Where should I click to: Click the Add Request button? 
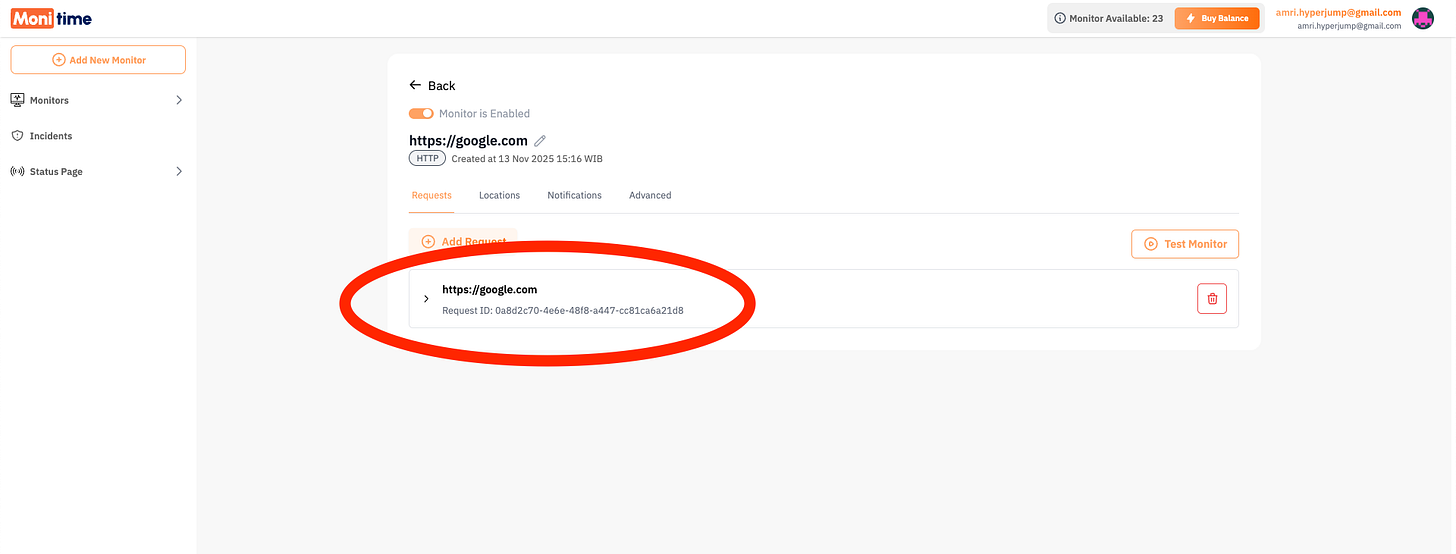click(463, 242)
